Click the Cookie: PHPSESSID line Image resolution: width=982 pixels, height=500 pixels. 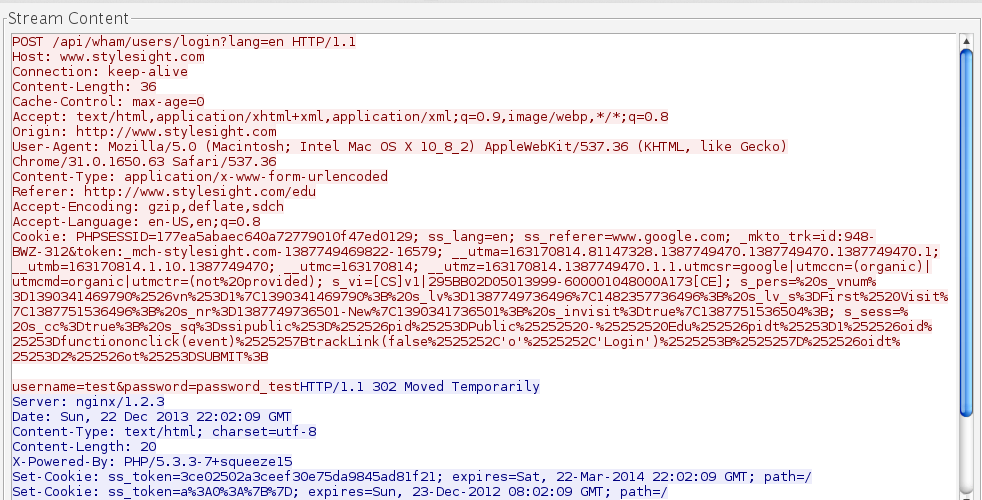(443, 237)
